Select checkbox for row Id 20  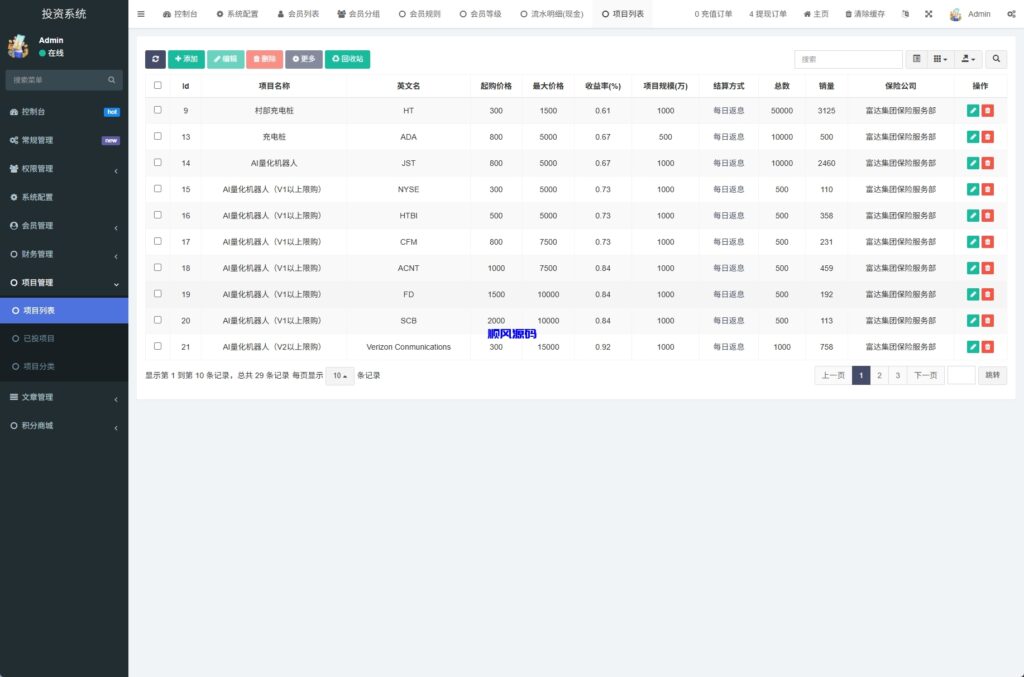tap(157, 319)
